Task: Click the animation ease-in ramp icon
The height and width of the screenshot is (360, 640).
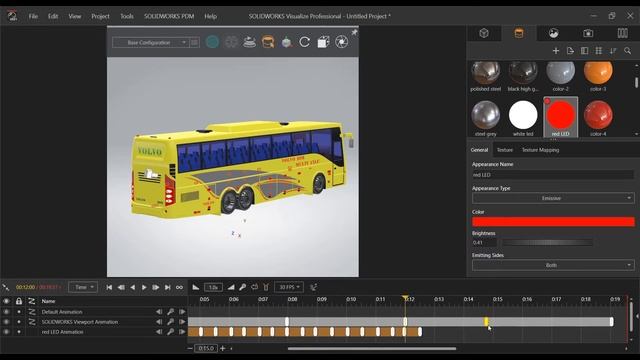Action: [196, 287]
